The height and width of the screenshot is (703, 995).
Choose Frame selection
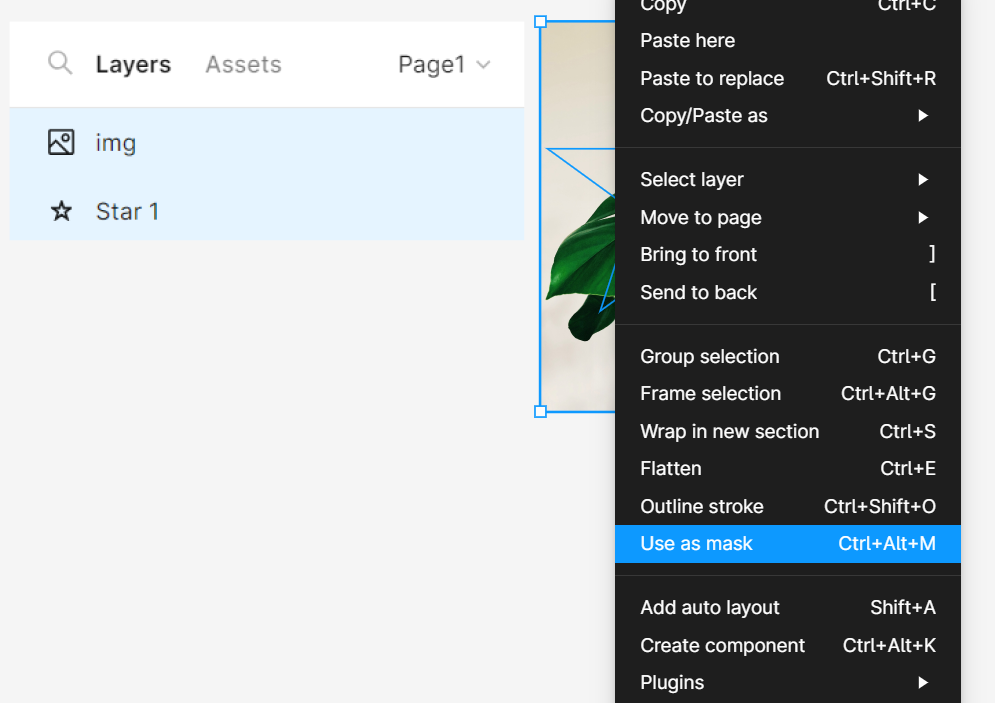[787, 393]
